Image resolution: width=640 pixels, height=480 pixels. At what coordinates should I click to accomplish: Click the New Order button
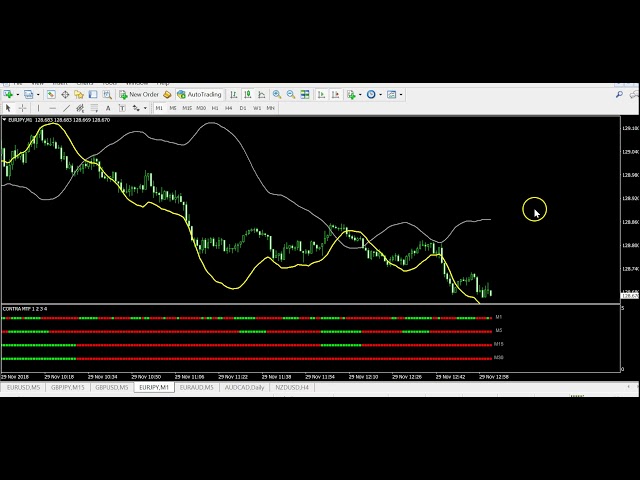click(x=139, y=95)
